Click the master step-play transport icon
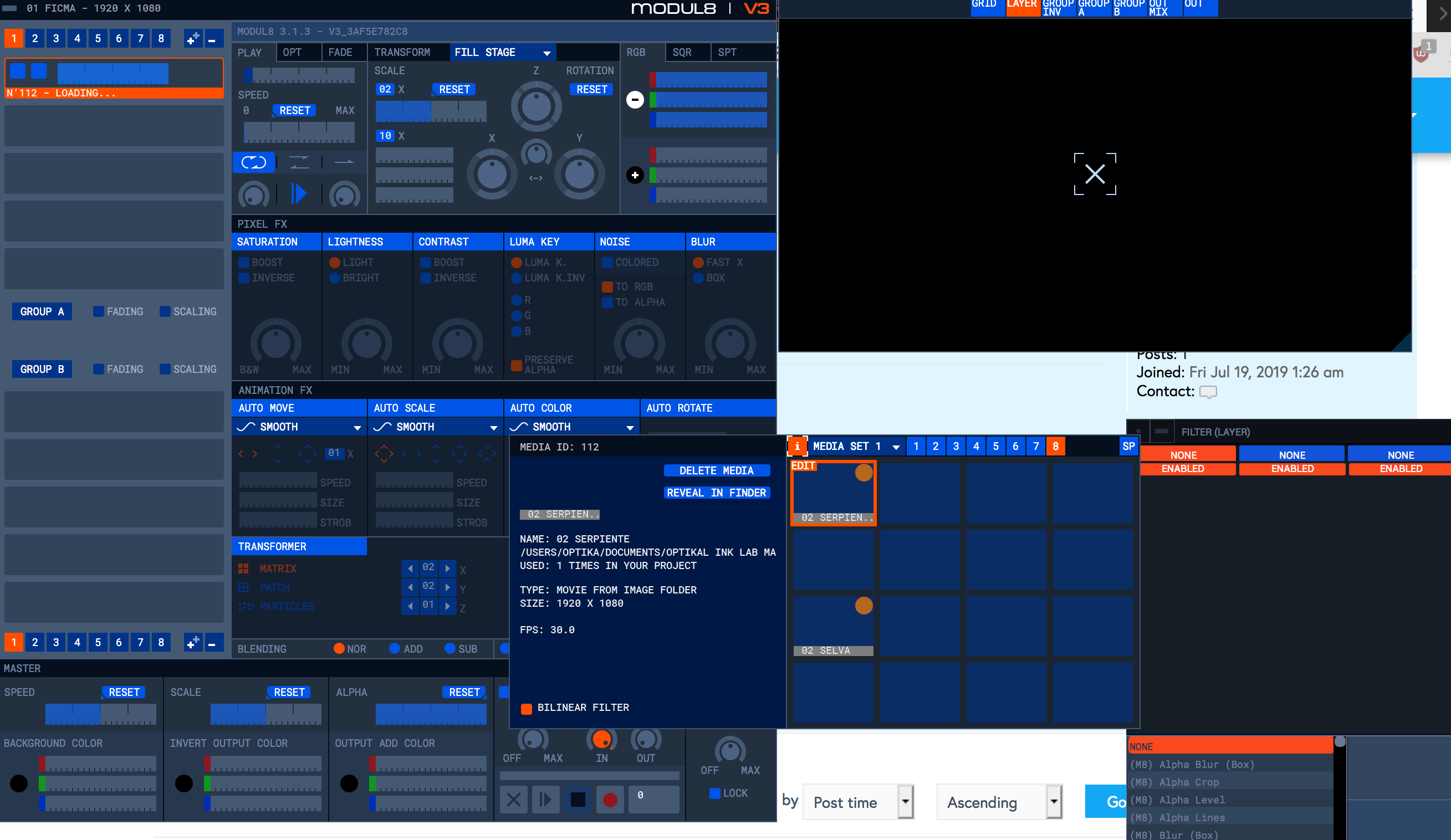The width and height of the screenshot is (1451, 840). coord(545,799)
